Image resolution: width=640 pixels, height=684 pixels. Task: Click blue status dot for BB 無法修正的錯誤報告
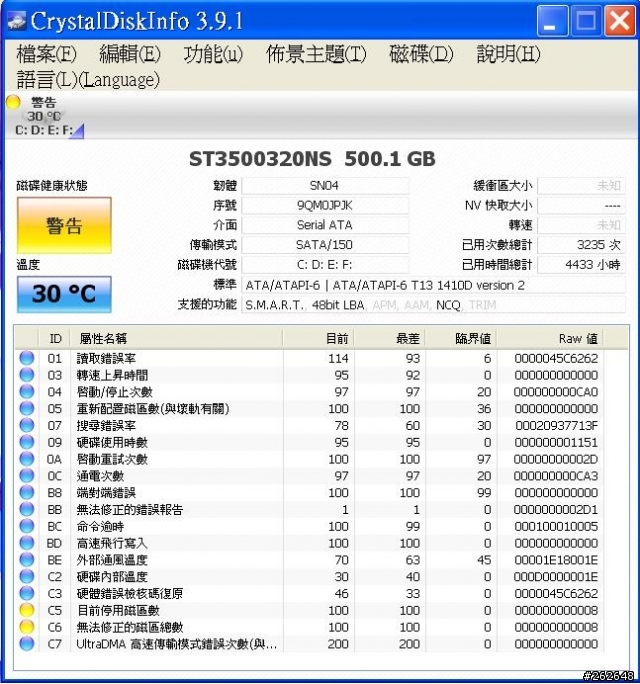tap(27, 509)
